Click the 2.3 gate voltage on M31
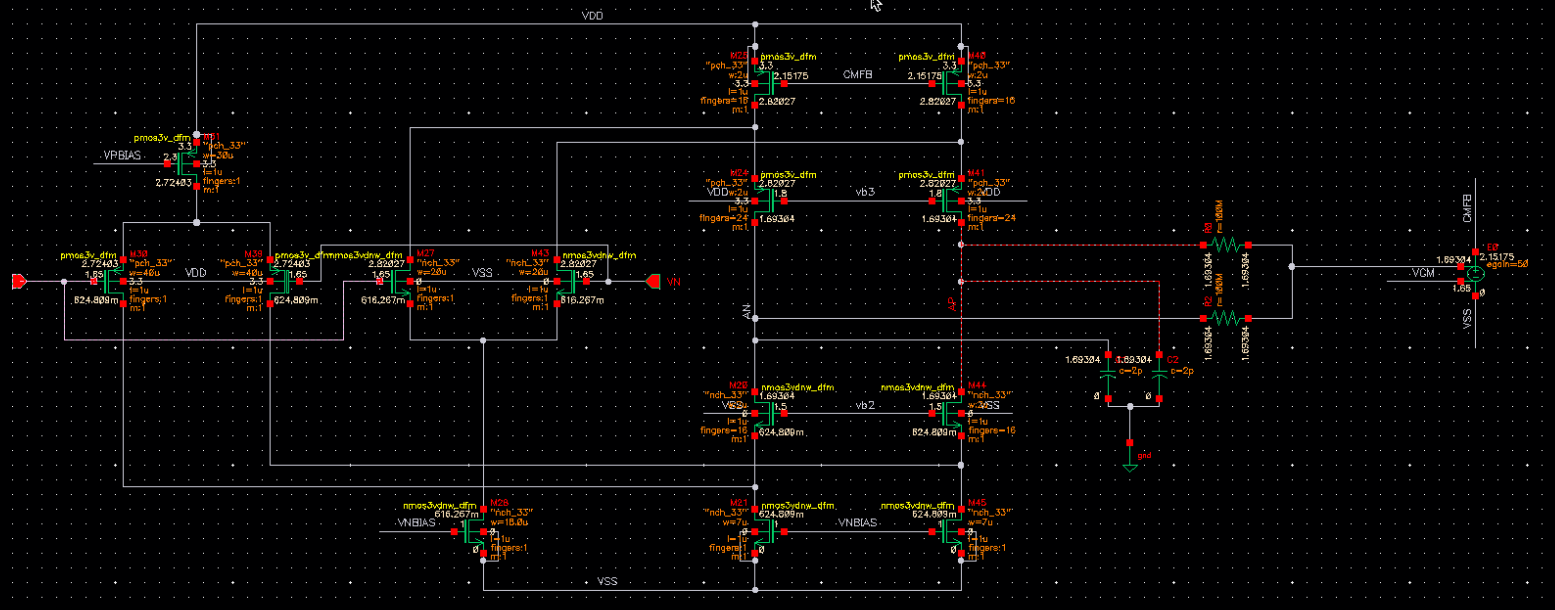This screenshot has height=610, width=1555. [169, 157]
